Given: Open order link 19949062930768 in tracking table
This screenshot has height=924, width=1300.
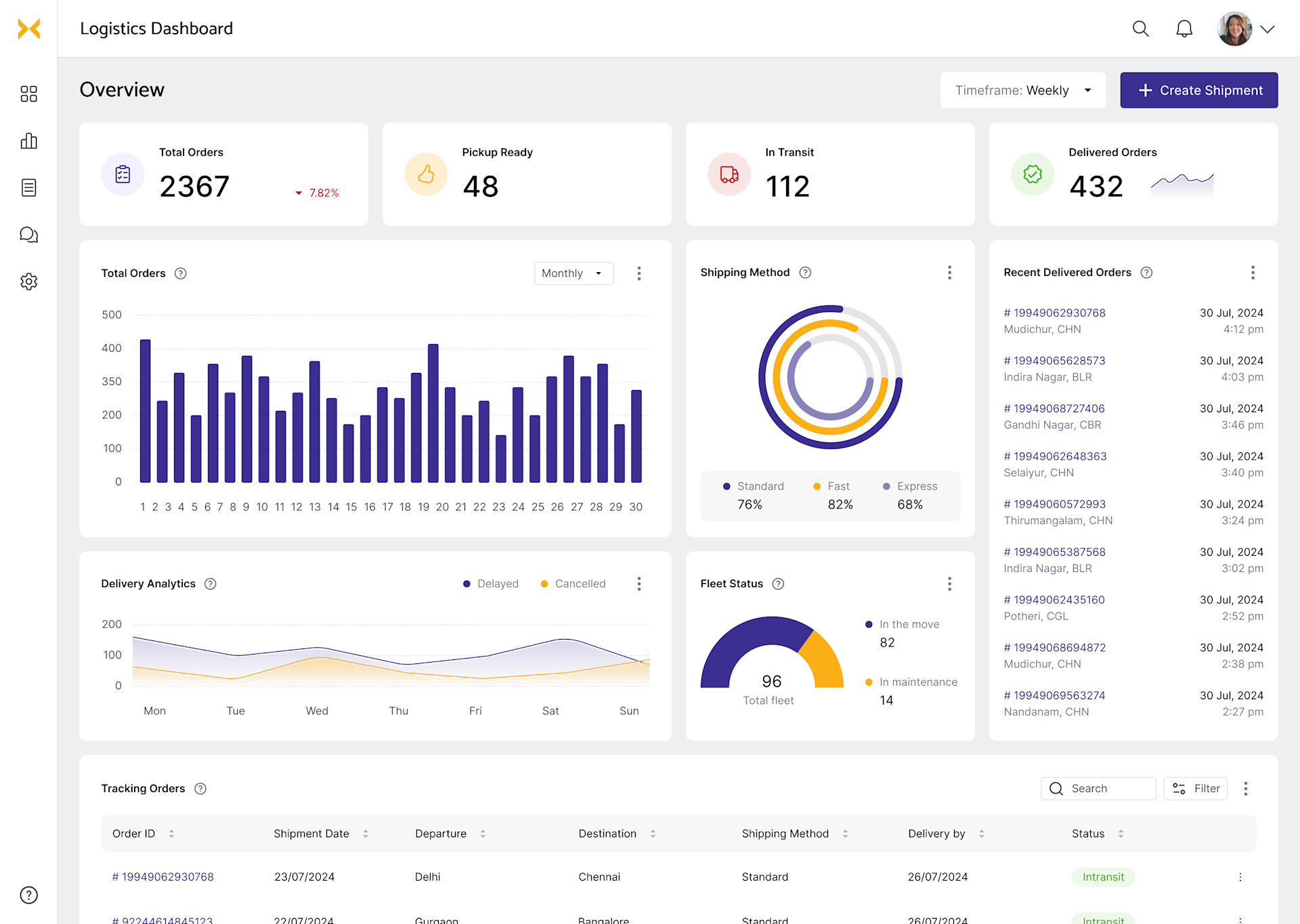Looking at the screenshot, I should (x=162, y=876).
